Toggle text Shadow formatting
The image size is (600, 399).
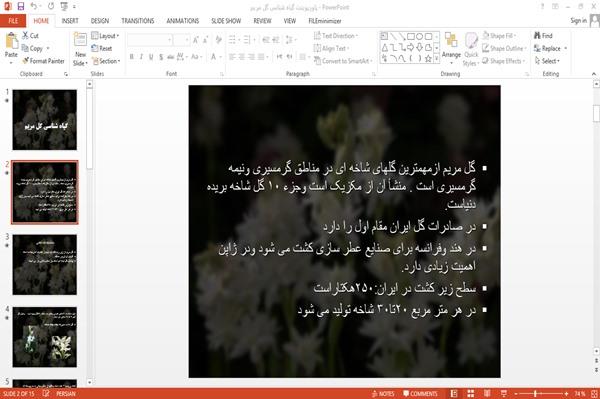pyautogui.click(x=161, y=57)
